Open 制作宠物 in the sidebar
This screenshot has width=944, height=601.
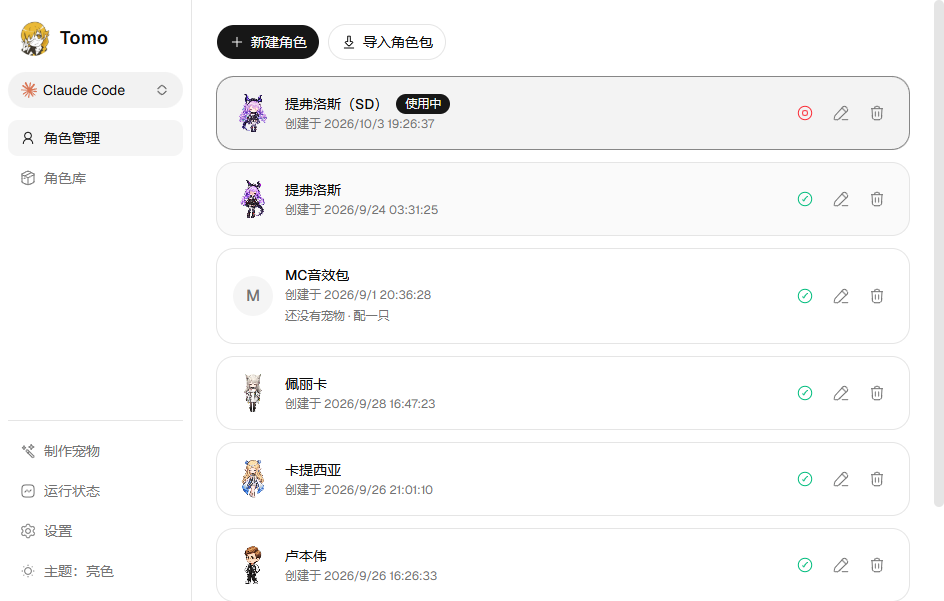(x=95, y=451)
